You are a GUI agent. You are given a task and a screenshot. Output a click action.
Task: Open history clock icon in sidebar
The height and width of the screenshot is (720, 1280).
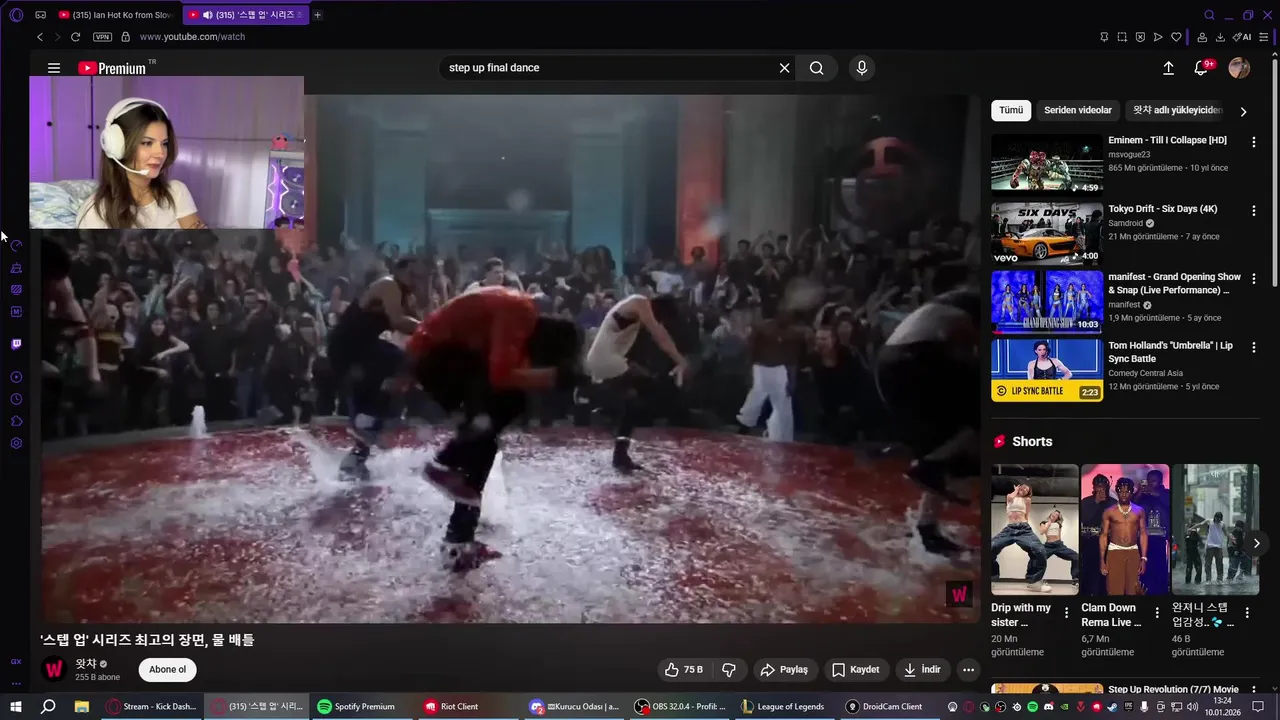[16, 399]
